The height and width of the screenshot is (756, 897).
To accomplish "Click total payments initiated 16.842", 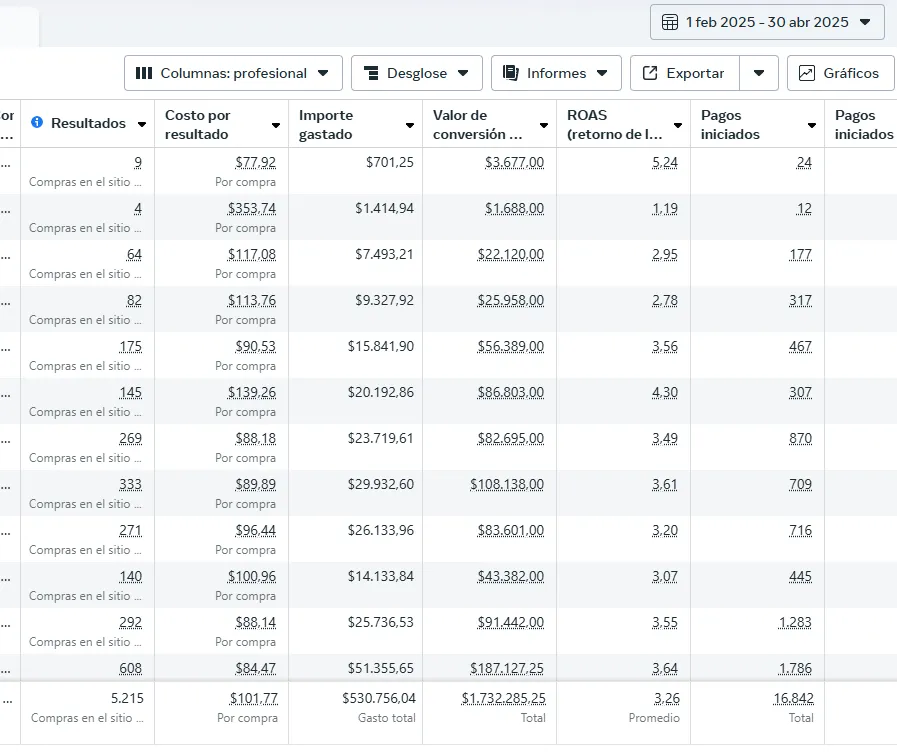I will click(x=793, y=699).
